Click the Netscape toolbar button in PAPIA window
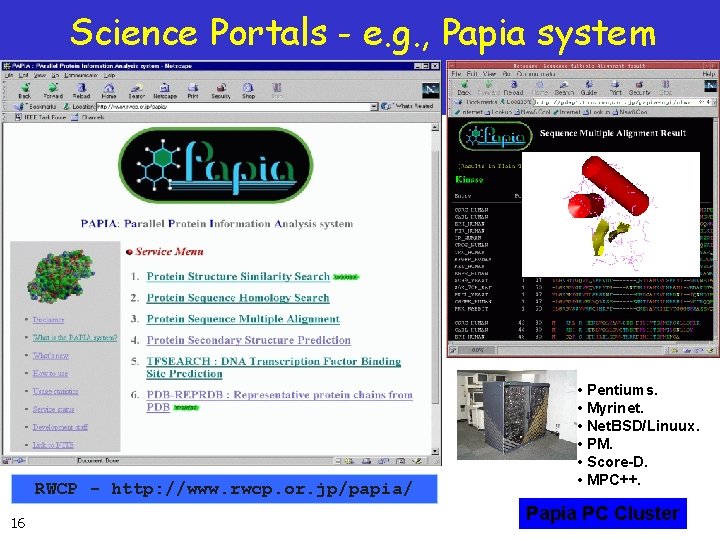This screenshot has width=720, height=540. click(x=165, y=90)
